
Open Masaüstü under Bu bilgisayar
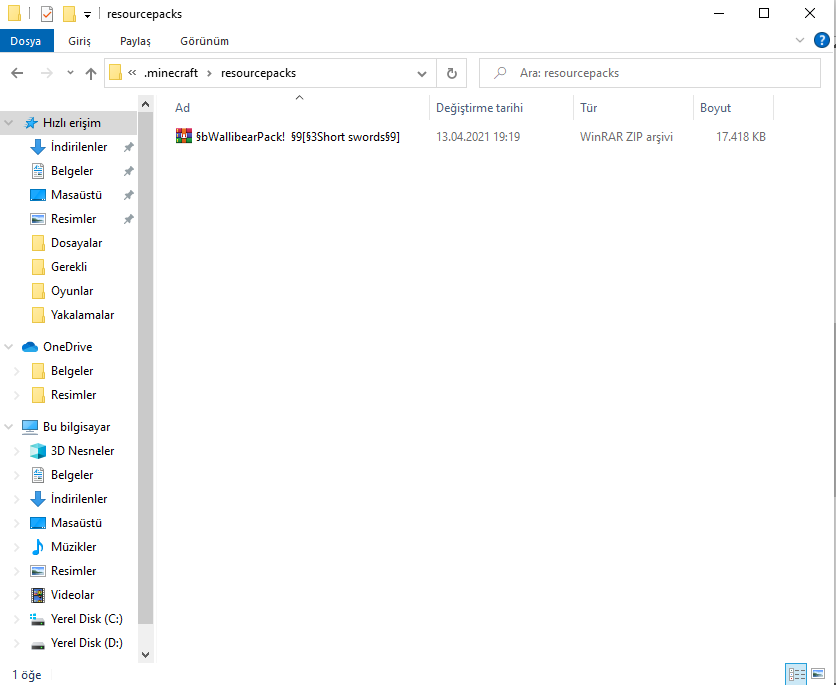[76, 523]
